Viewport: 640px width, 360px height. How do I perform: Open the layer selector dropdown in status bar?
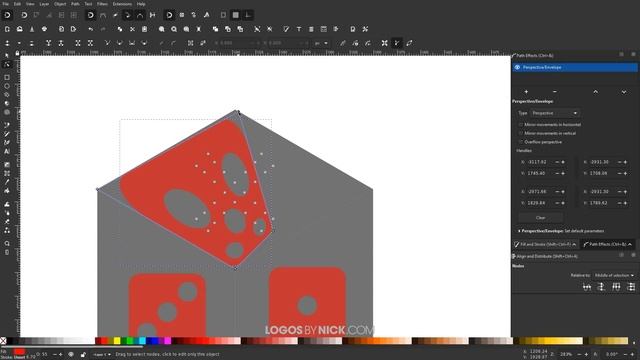click(102, 355)
